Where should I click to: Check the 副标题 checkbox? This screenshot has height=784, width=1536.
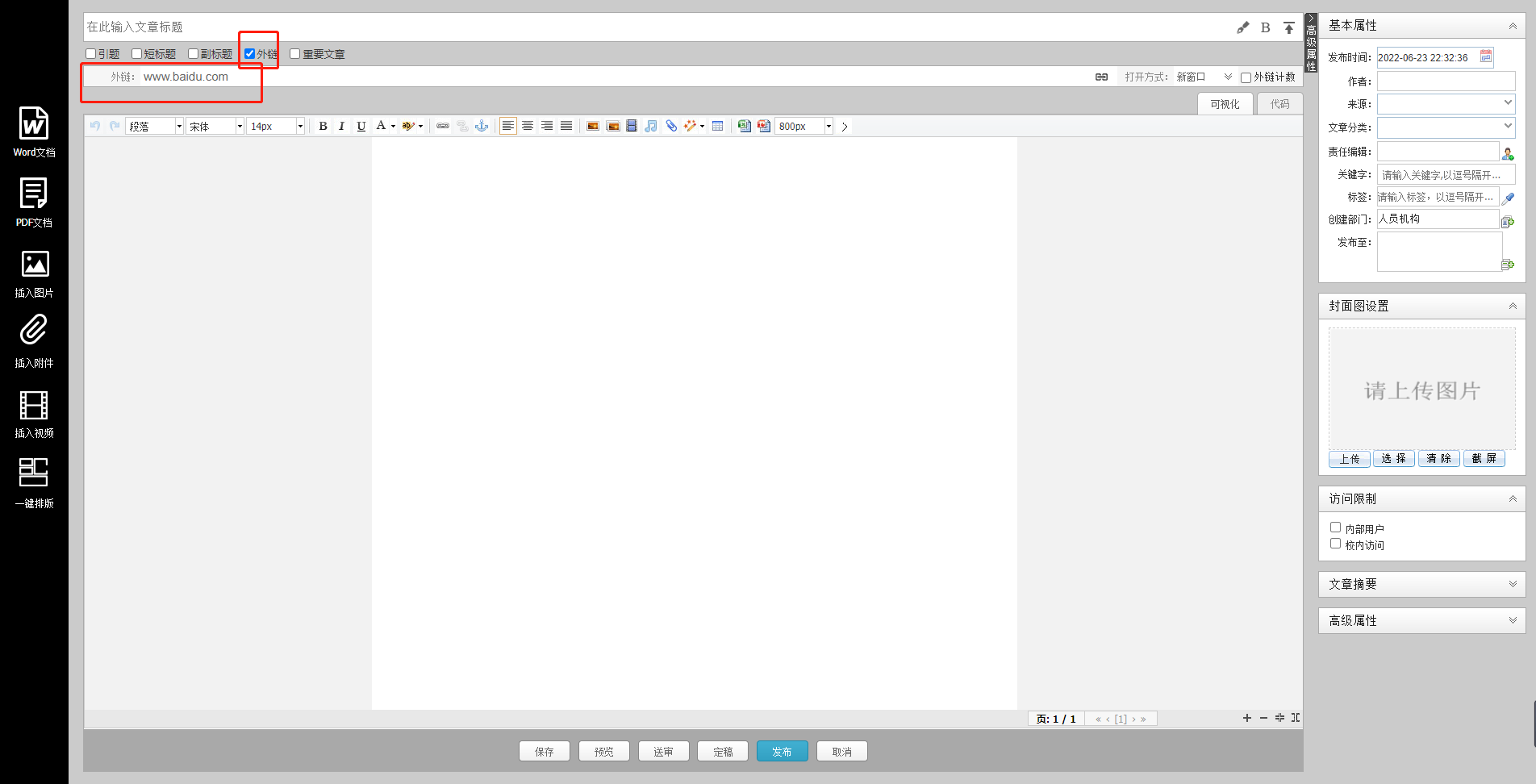tap(194, 54)
